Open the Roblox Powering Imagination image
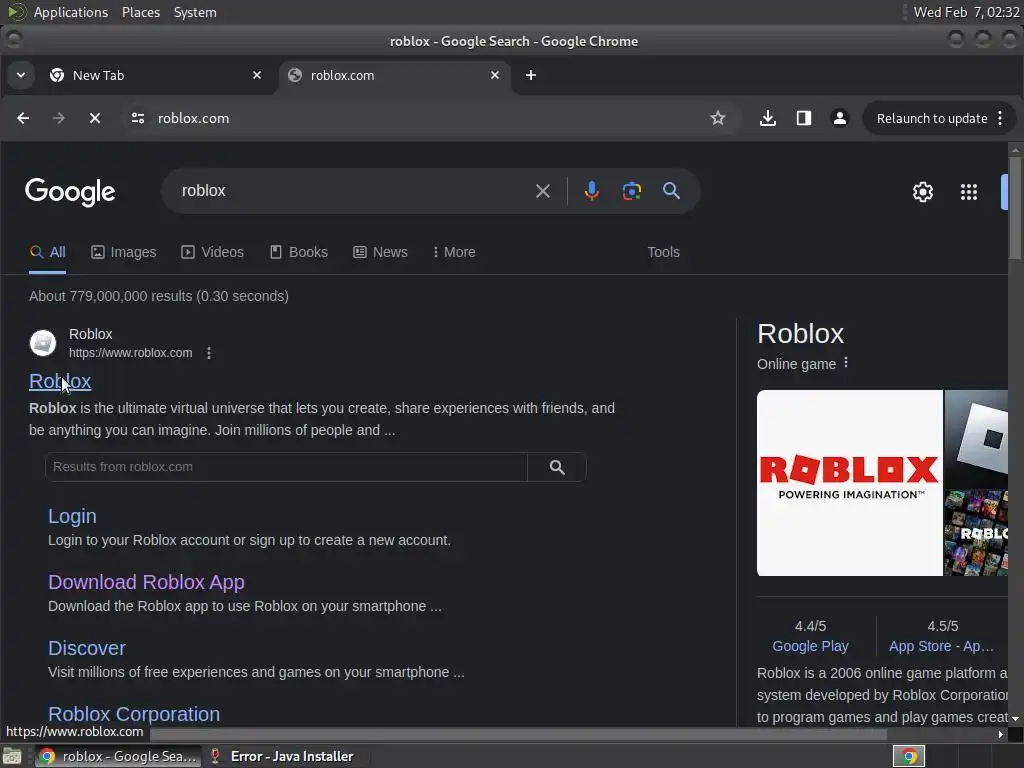 point(849,483)
